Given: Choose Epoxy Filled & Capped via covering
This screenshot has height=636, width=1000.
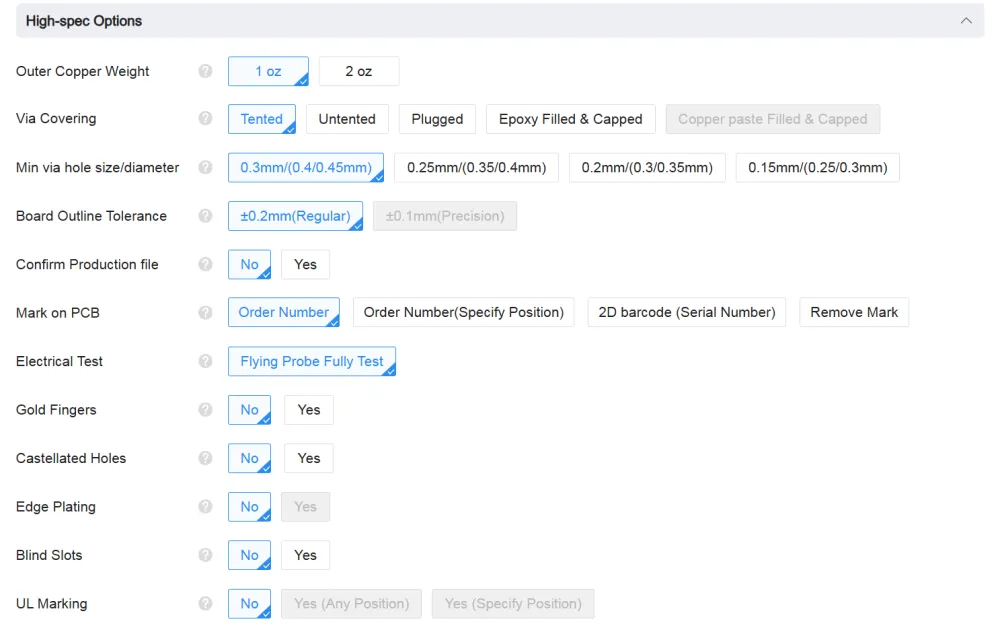Looking at the screenshot, I should [x=570, y=119].
